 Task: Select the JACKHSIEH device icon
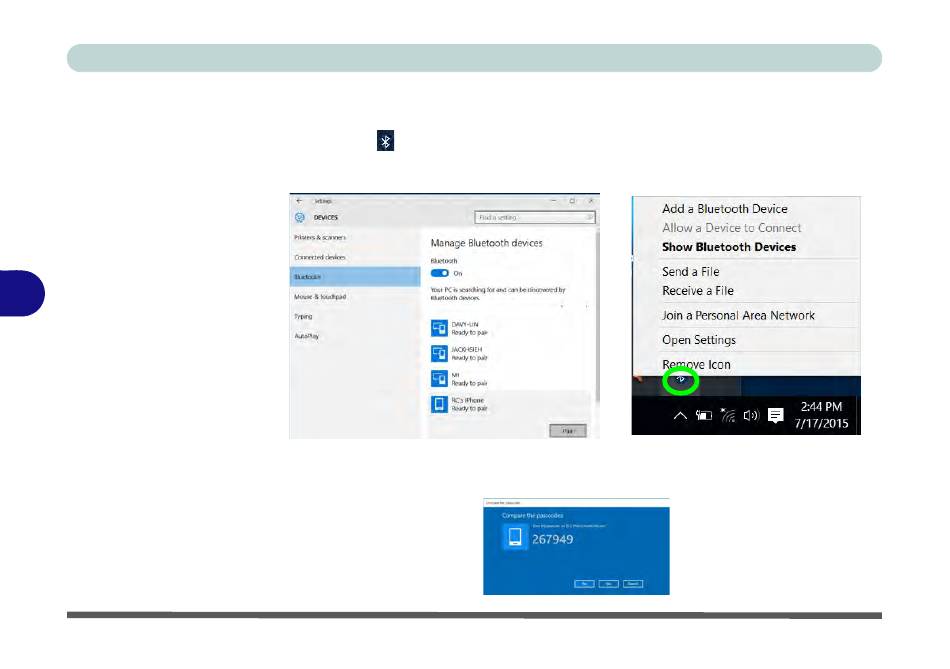439,353
